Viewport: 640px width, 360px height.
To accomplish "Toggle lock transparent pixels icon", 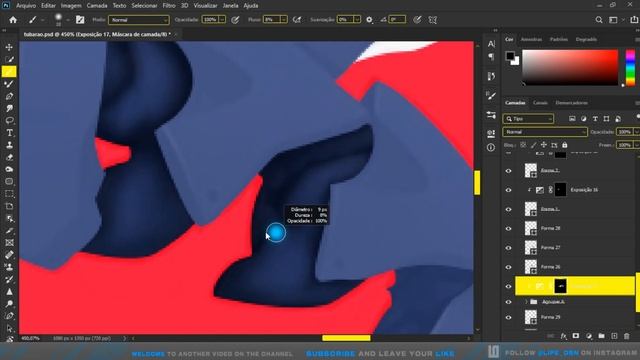I will (523, 145).
